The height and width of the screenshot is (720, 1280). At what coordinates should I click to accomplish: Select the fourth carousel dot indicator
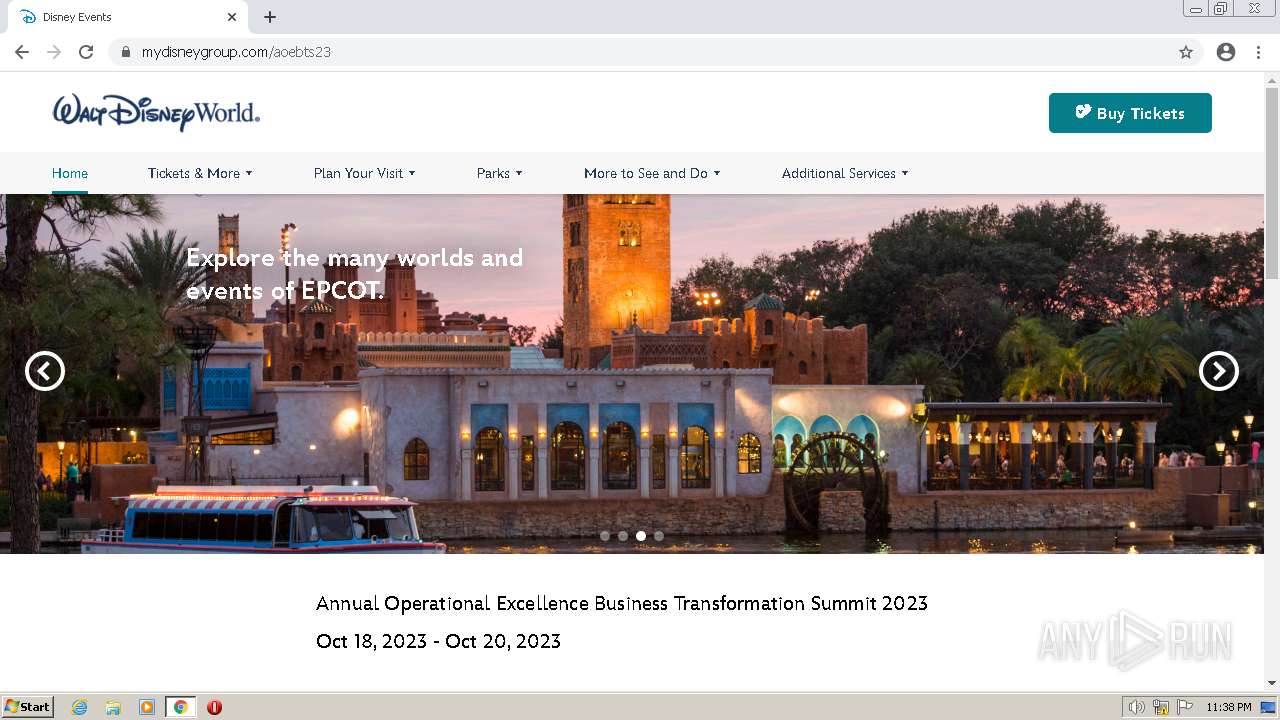tap(659, 536)
